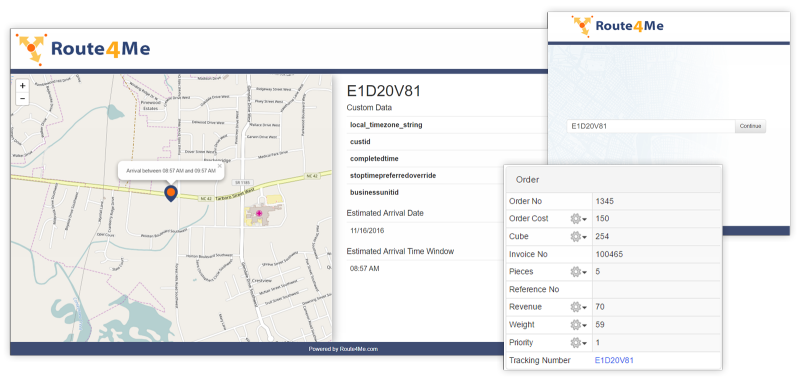Screen dimensions: 800x384
Task: Click the Order panel header
Action: click(x=612, y=180)
